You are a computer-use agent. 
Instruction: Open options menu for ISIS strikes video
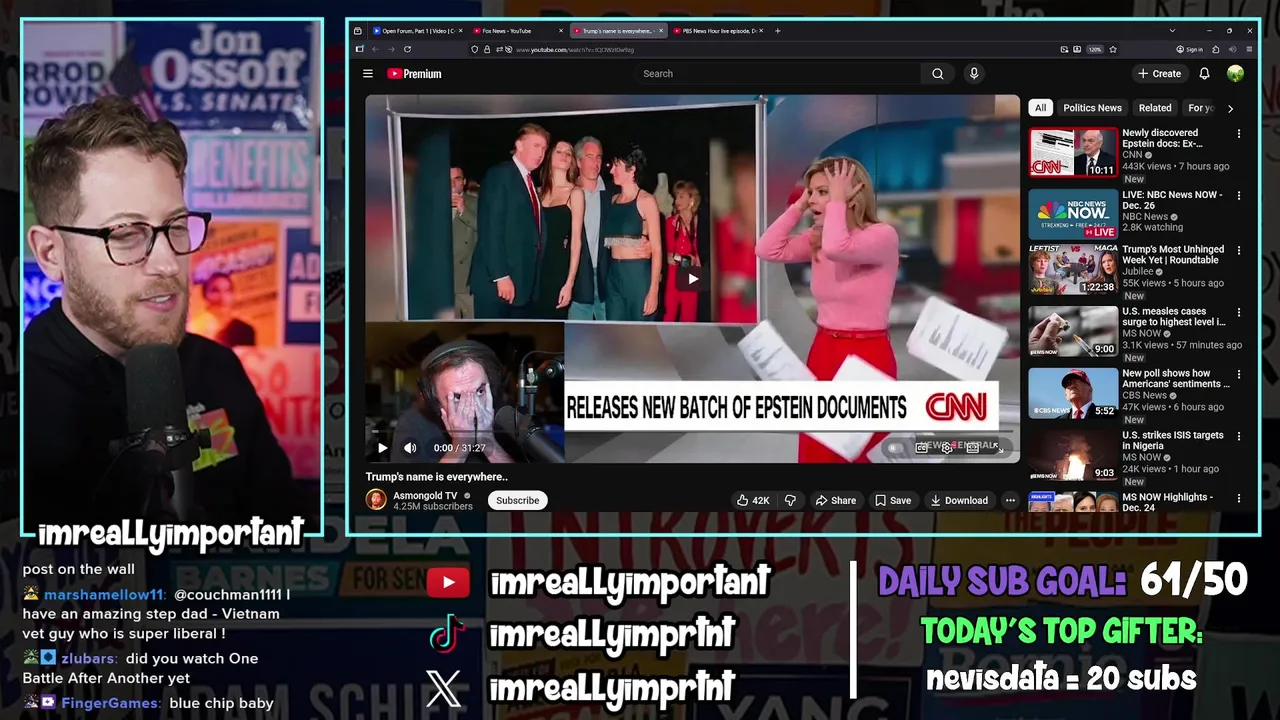(1239, 437)
